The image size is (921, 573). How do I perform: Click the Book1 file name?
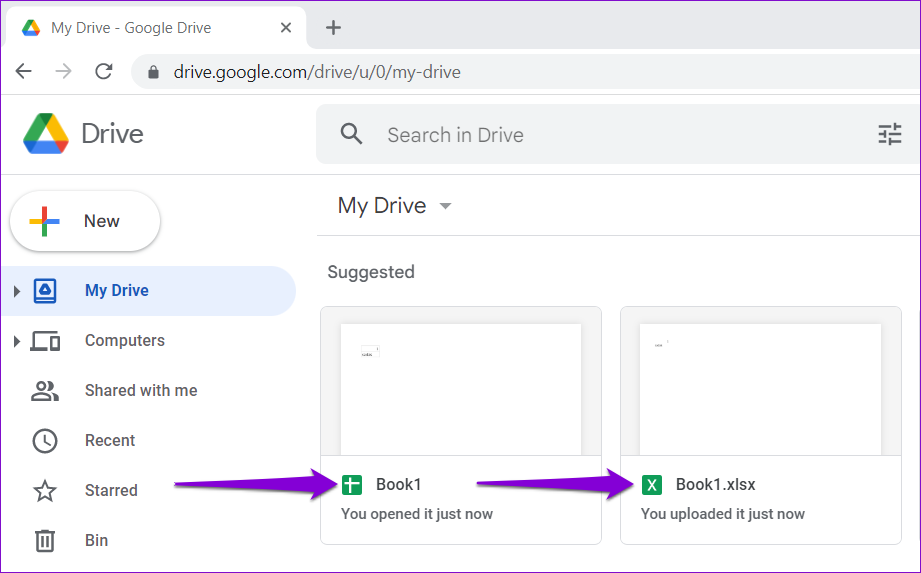[399, 485]
